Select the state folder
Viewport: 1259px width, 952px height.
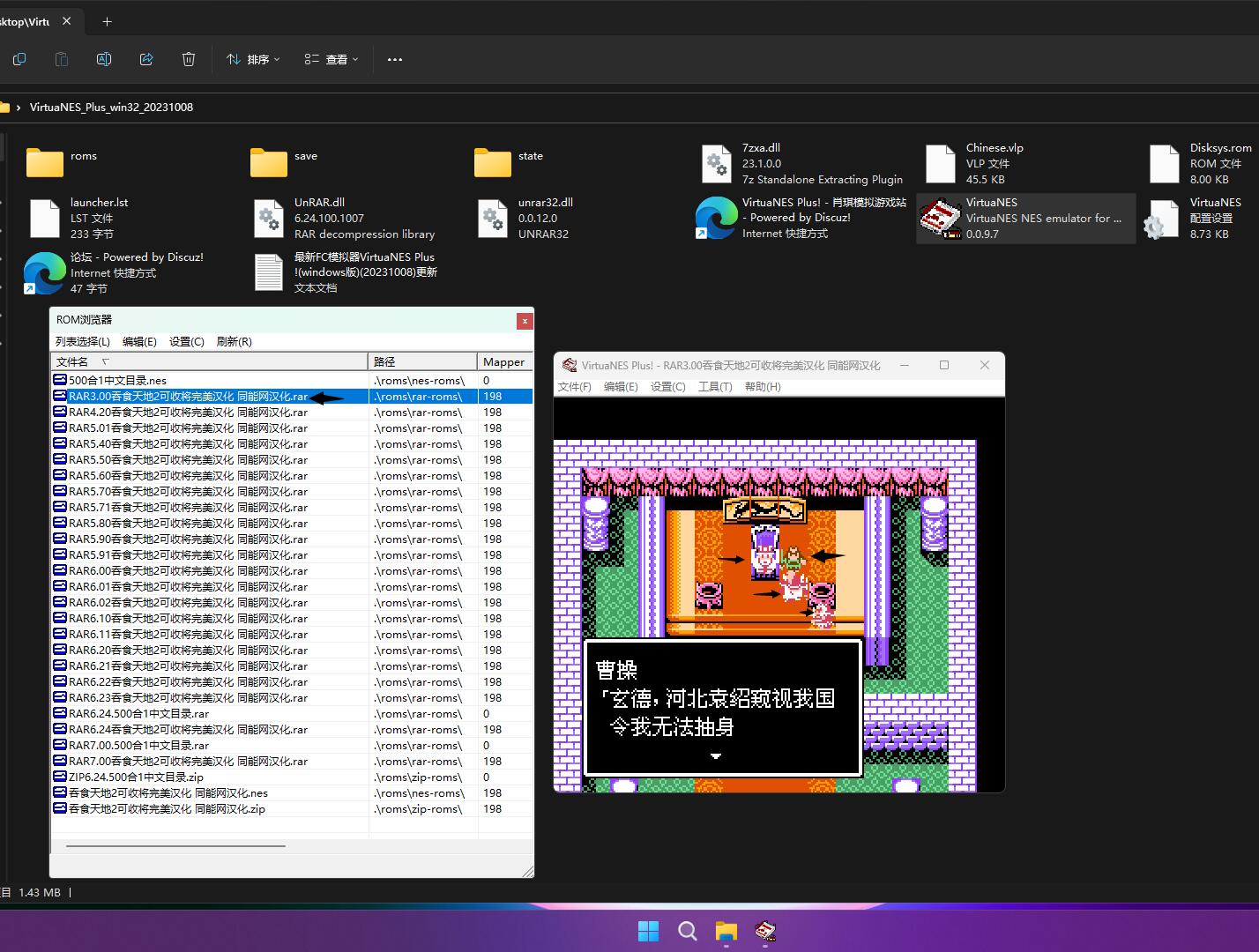pos(509,162)
